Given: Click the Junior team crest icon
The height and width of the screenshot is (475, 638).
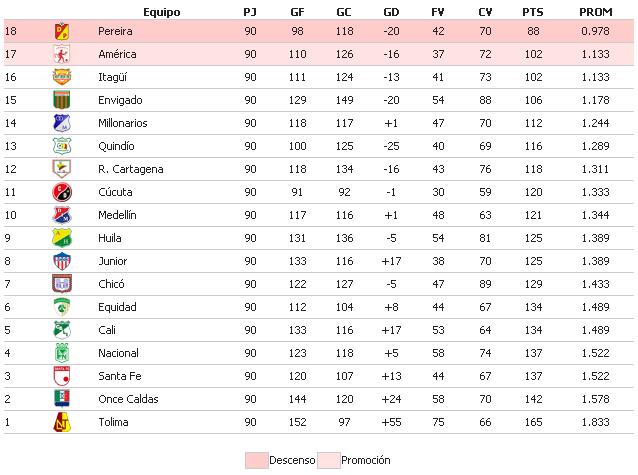Looking at the screenshot, I should (x=62, y=261).
